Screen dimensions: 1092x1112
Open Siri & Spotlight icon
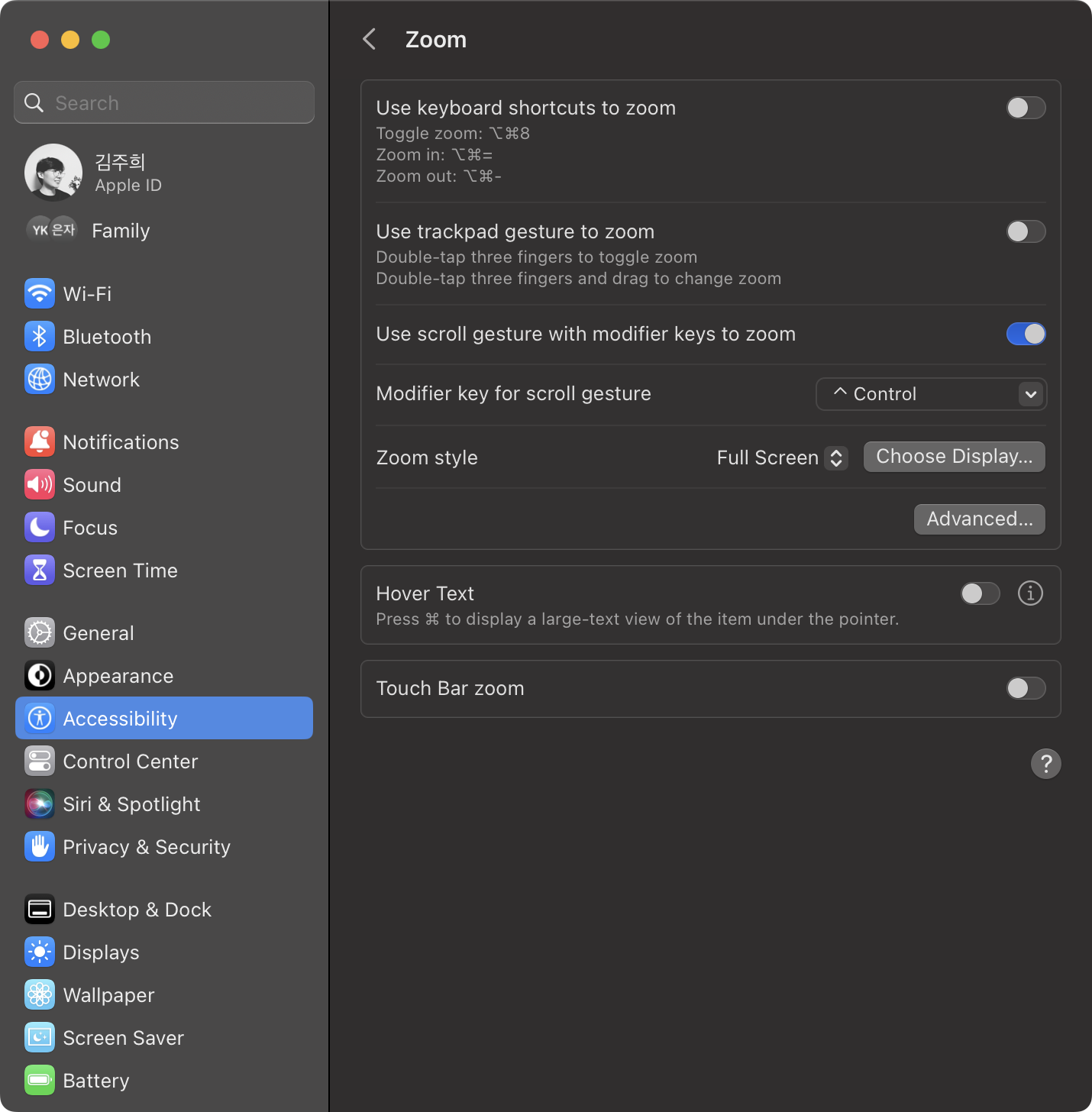(x=40, y=803)
